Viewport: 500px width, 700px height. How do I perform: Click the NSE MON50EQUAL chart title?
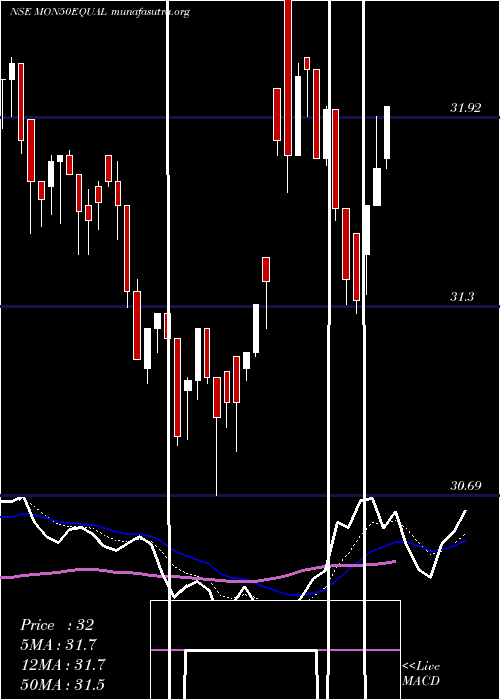tap(58, 12)
